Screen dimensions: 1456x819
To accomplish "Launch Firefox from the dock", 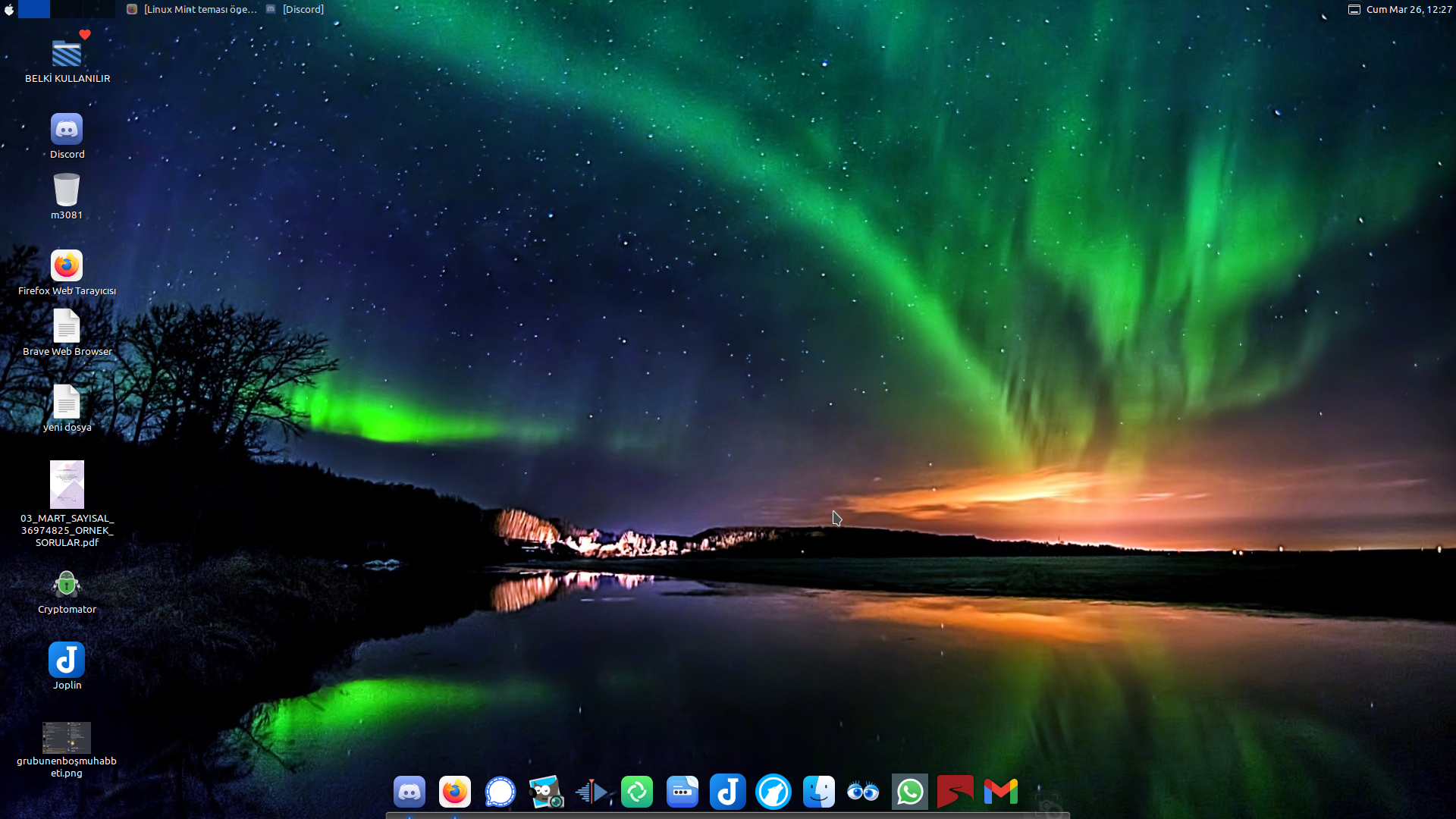I will click(455, 792).
